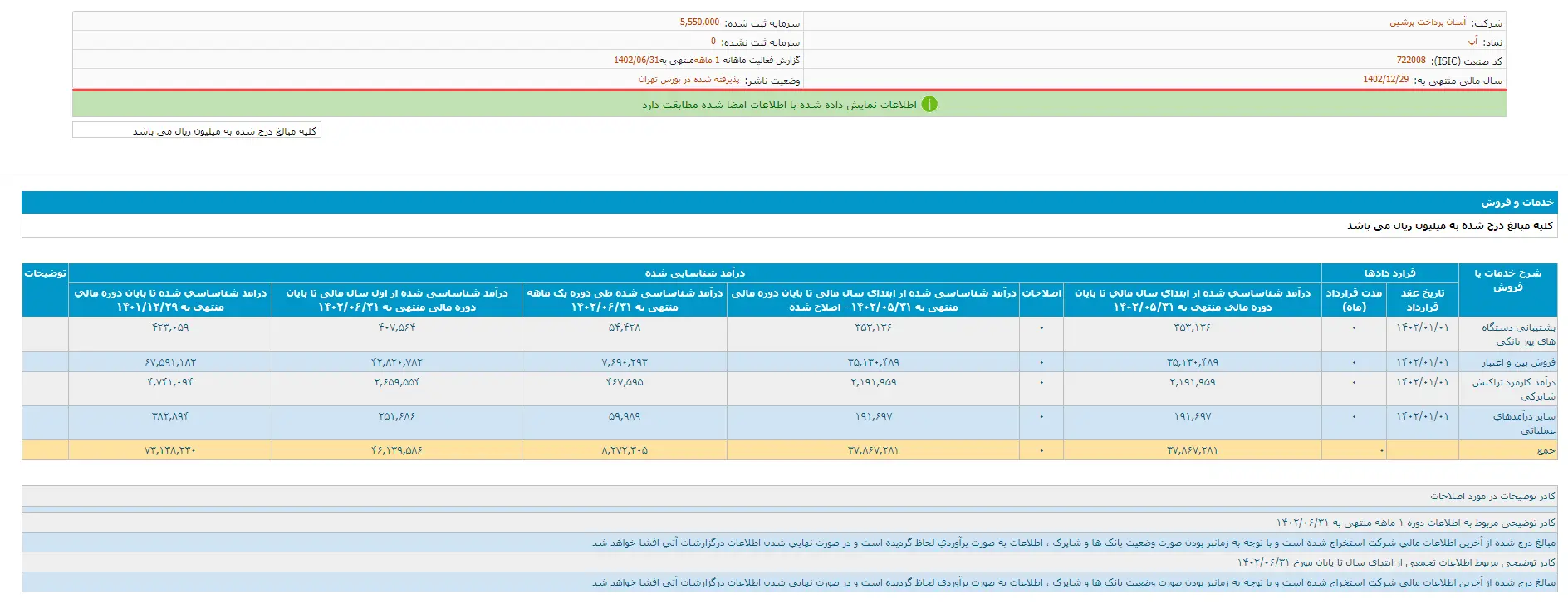This screenshot has height=604, width=1568.
Task: Open company name آسان پرداخت پرشین
Action: pos(1428,22)
